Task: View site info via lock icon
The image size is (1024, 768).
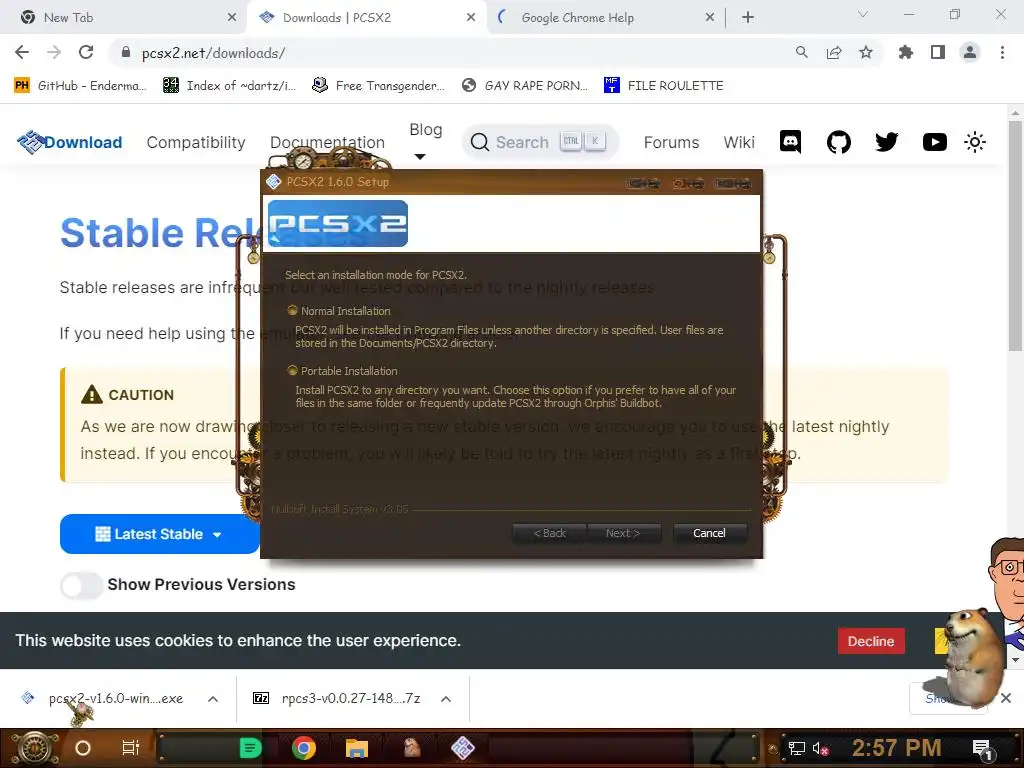Action: tap(126, 52)
